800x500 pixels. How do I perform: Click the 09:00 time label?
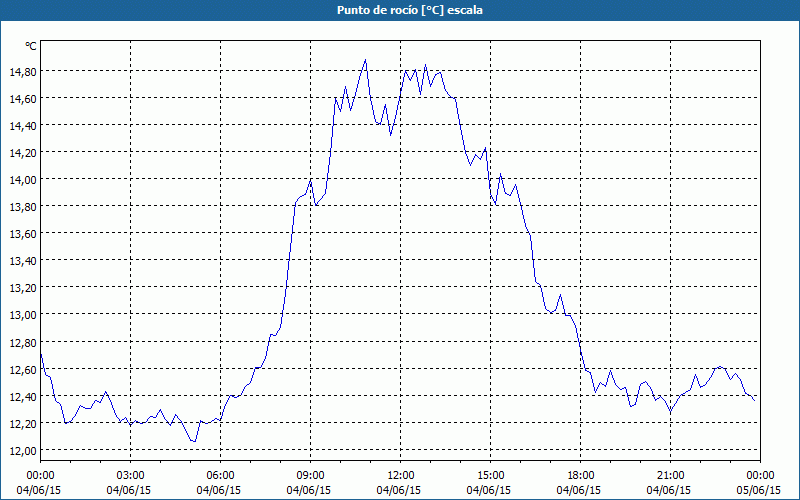click(x=311, y=476)
